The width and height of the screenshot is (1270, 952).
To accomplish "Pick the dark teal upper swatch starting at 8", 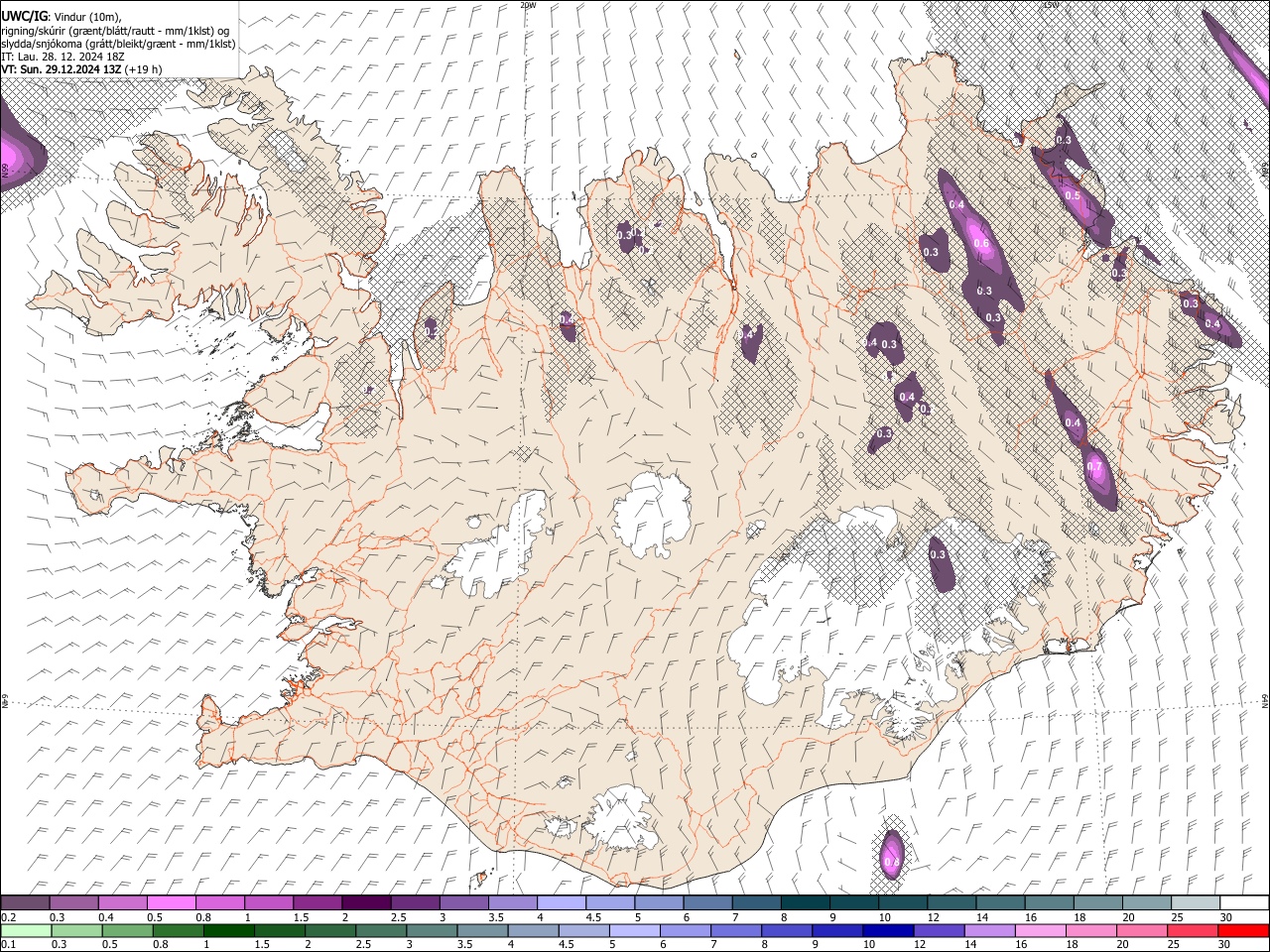I will [806, 902].
